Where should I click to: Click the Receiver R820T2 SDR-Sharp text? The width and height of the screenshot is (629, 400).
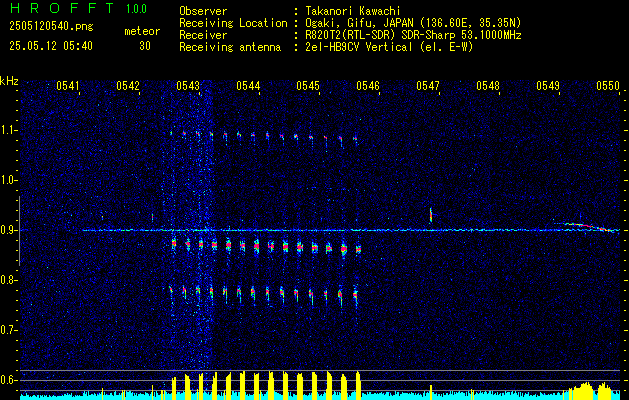pyautogui.click(x=413, y=35)
